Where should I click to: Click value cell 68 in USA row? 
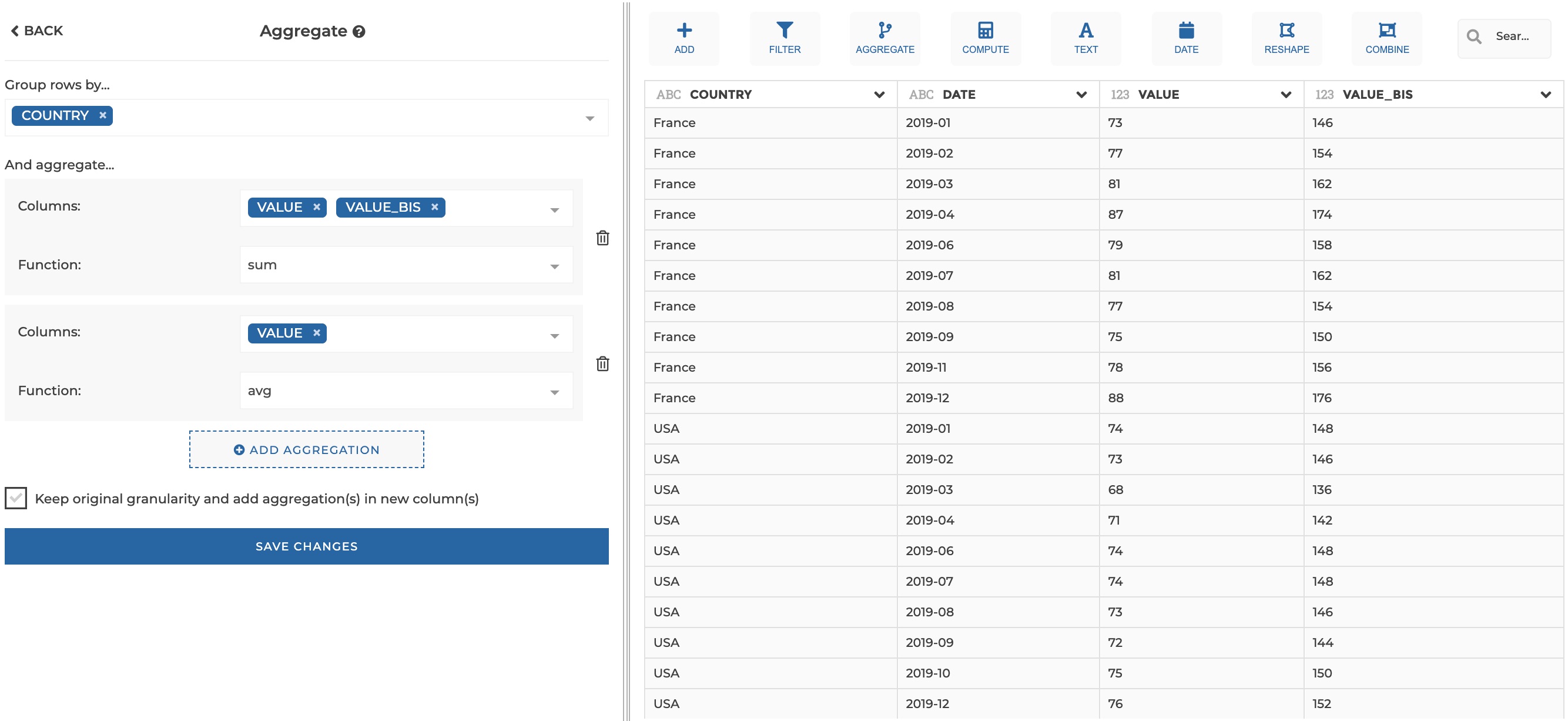coord(1200,490)
